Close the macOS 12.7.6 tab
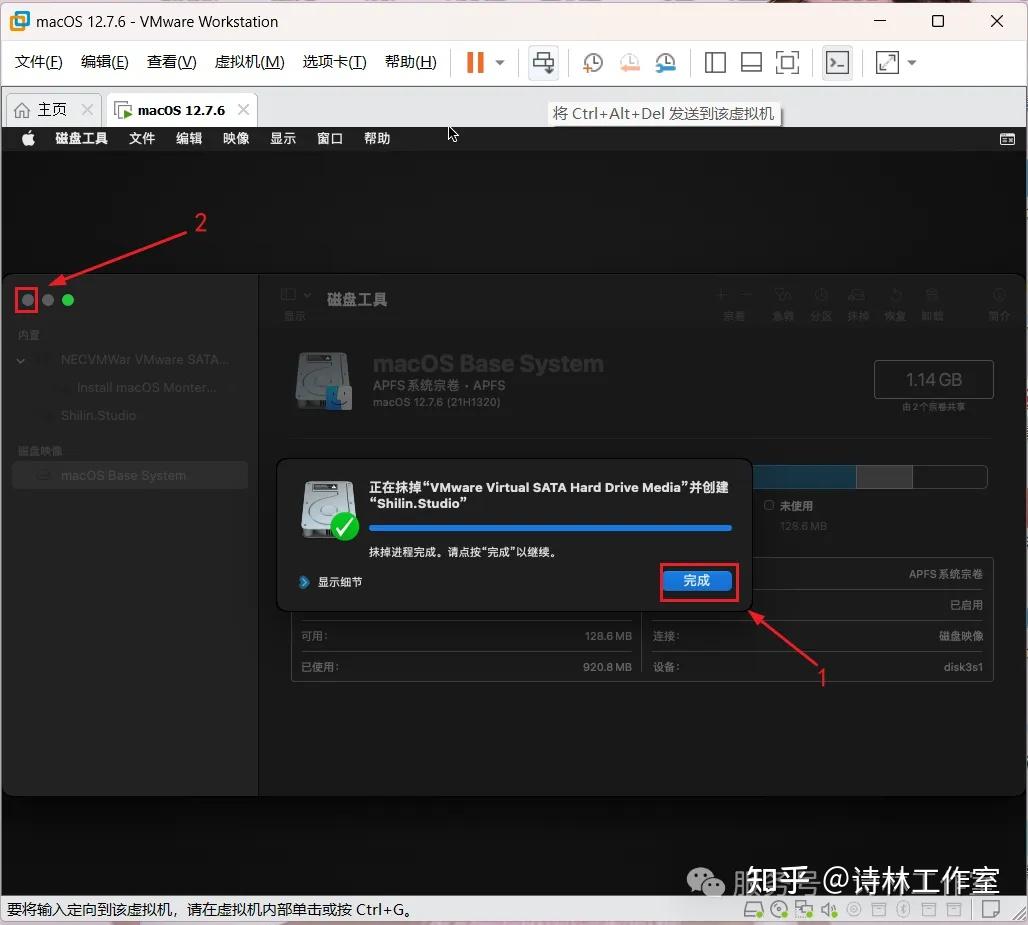 pyautogui.click(x=243, y=109)
